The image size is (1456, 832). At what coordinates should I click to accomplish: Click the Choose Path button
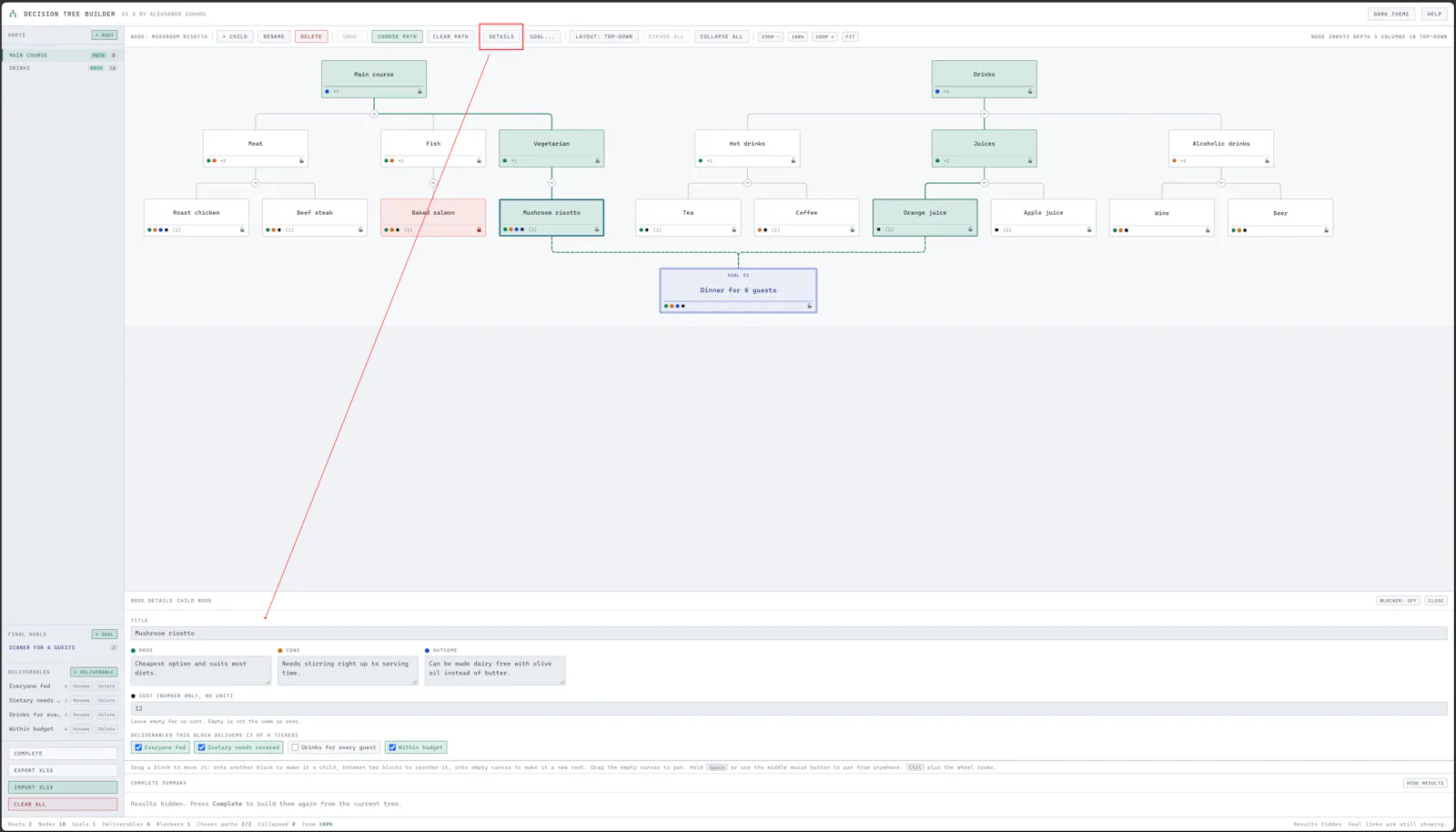[397, 36]
